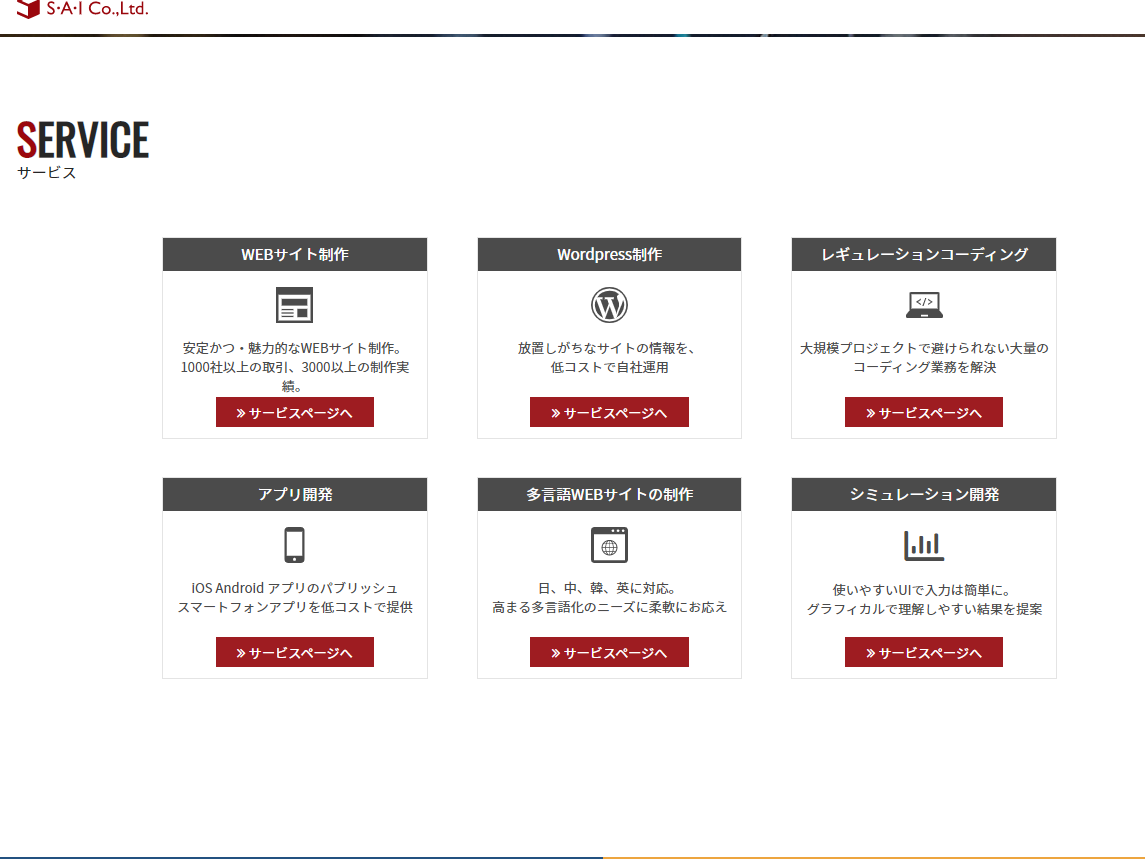The height and width of the screenshot is (859, 1145).
Task: Open the WEBサイト制作 service page button
Action: tap(294, 412)
